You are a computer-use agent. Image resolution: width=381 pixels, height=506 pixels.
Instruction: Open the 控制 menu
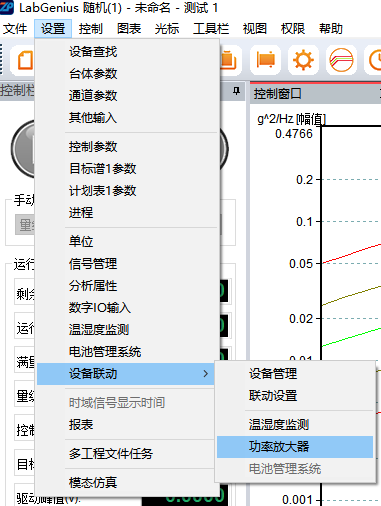pyautogui.click(x=90, y=29)
